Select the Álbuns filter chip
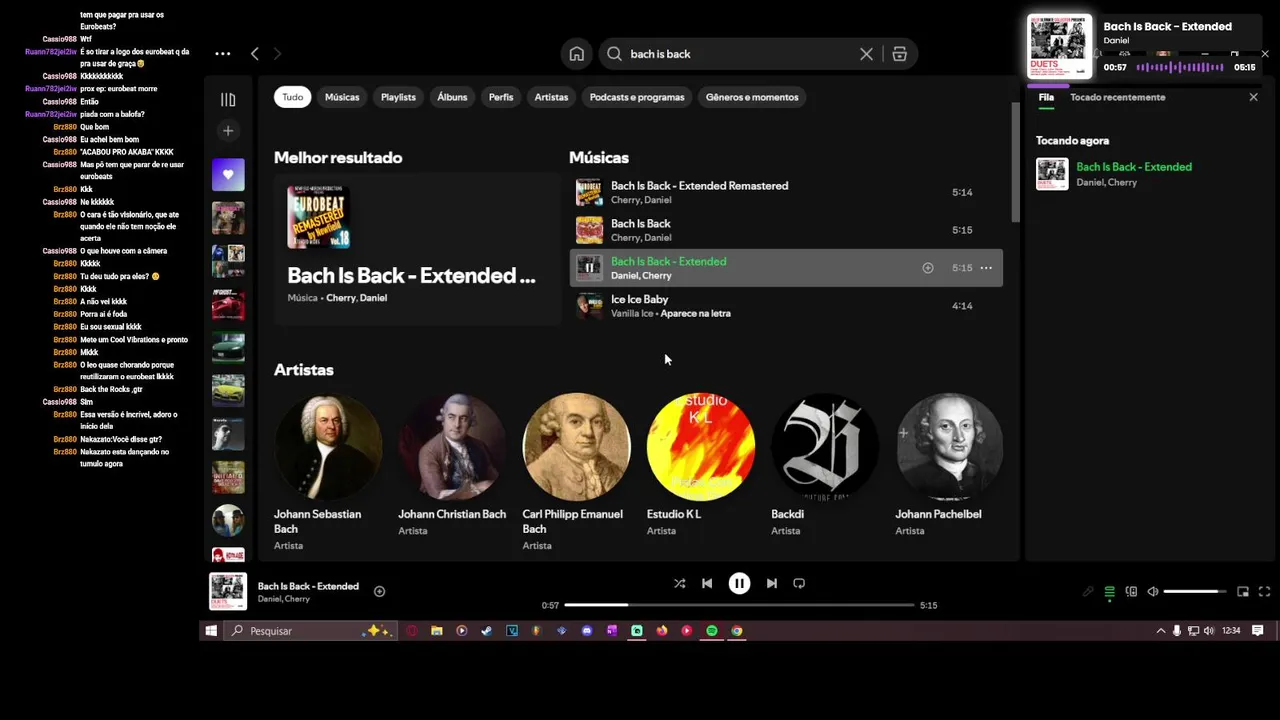This screenshot has height=720, width=1280. (452, 97)
